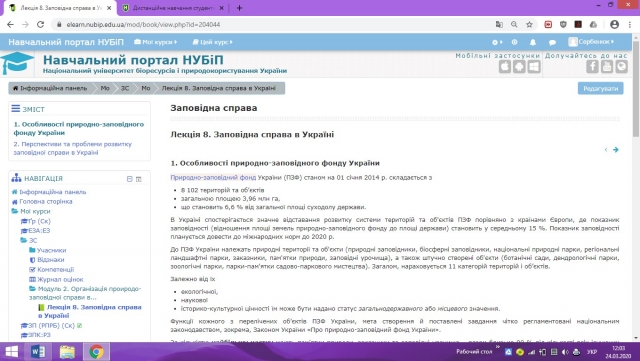Open Головна сторінка in navigation
640x361 pixels.
tap(46, 201)
